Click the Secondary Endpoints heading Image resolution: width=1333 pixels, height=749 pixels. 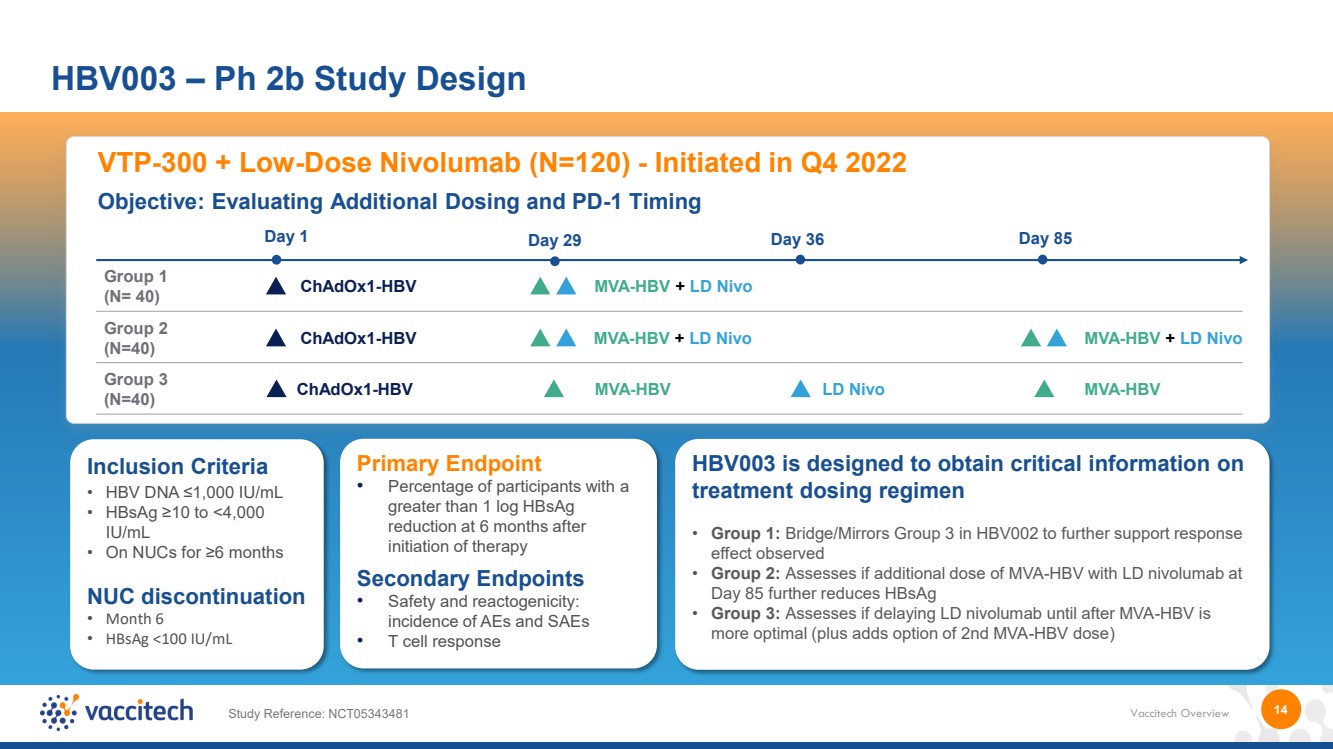point(470,579)
